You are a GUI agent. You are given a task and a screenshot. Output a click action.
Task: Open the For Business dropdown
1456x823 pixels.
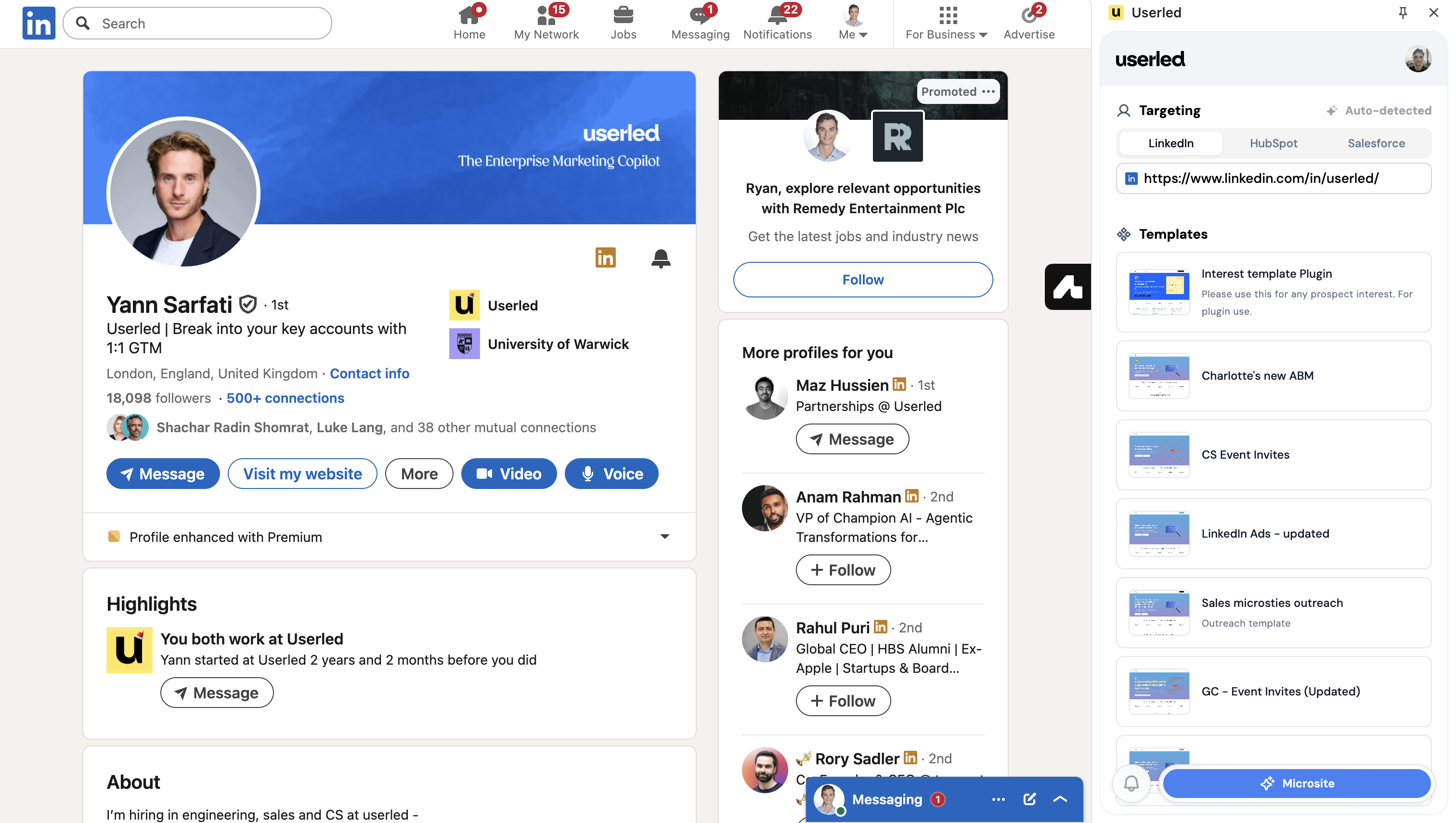(946, 23)
